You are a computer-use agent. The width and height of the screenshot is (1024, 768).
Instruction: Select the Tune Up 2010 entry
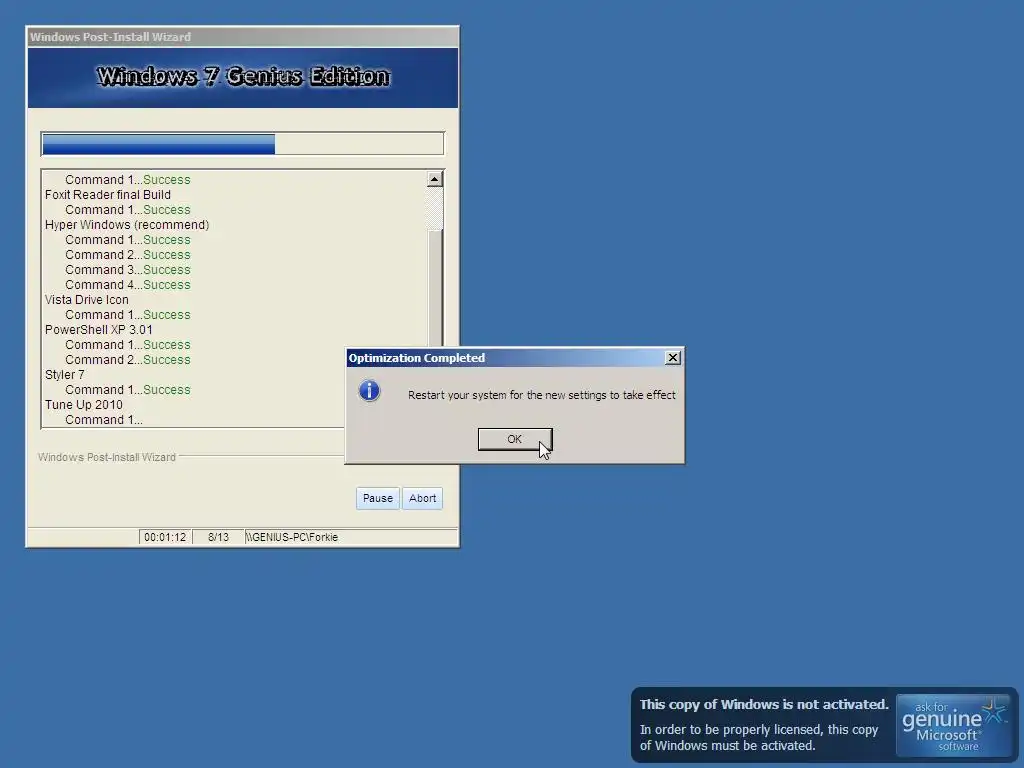pyautogui.click(x=84, y=405)
